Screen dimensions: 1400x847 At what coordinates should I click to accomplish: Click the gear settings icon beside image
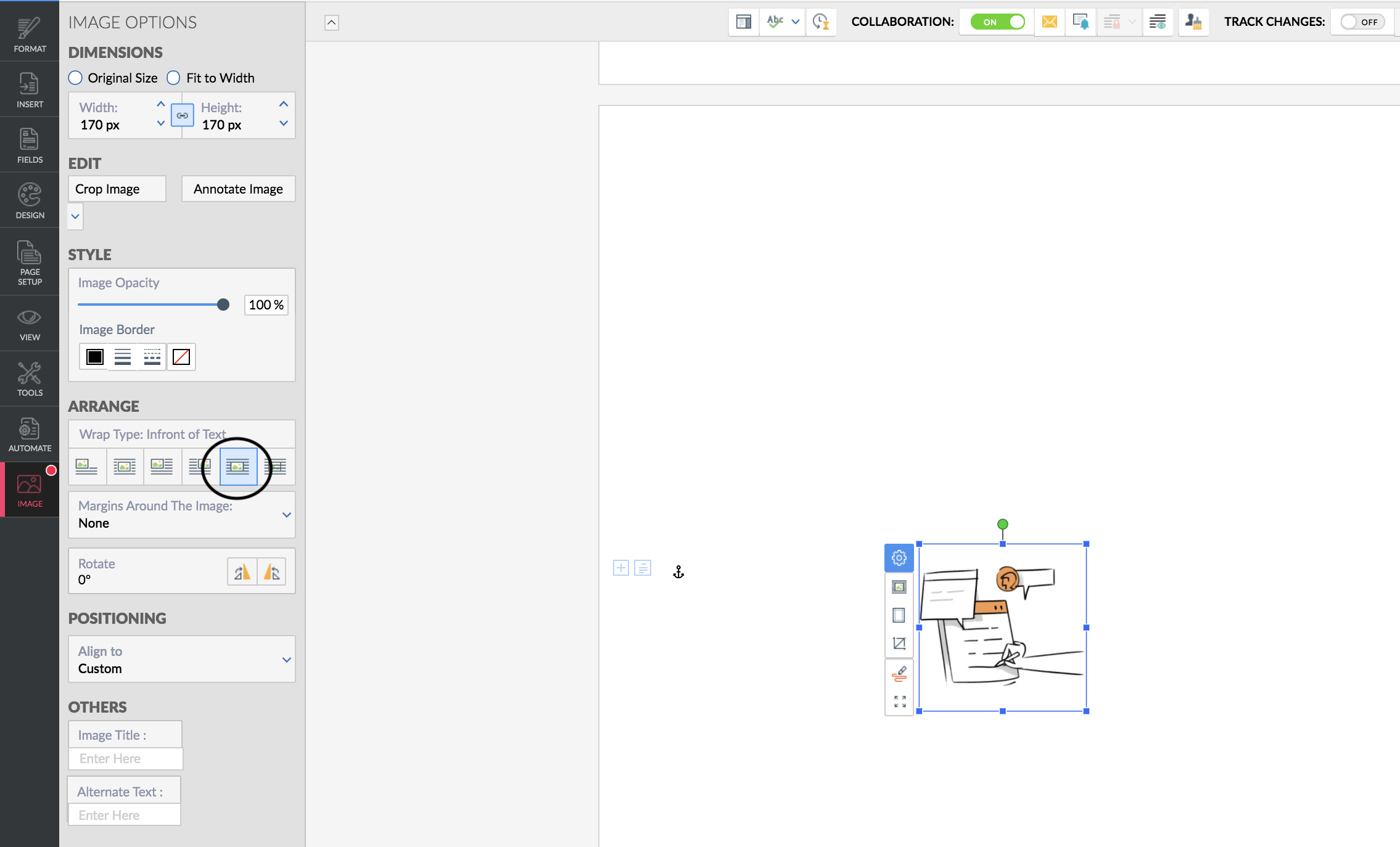pos(899,558)
